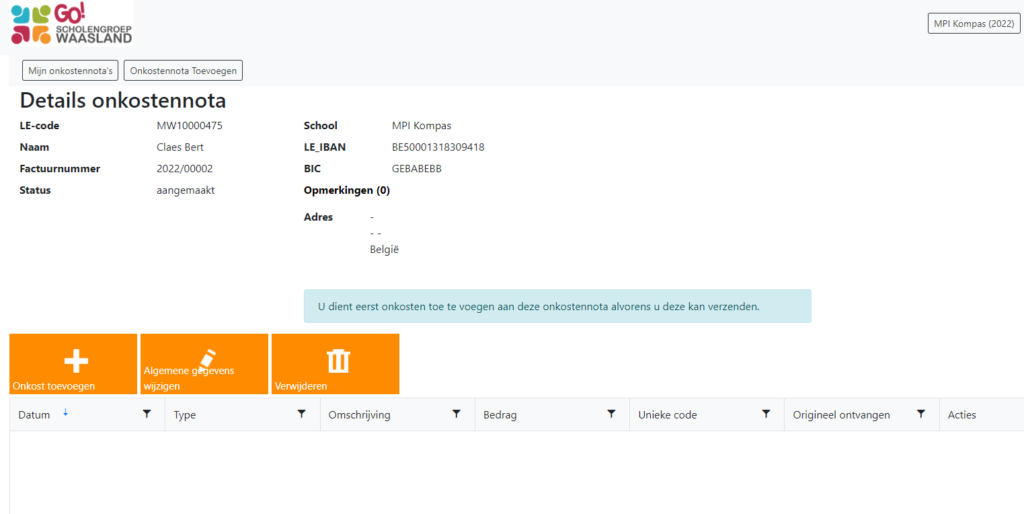Viewport: 1024px width, 514px height.
Task: Click the trash can Verwijderen icon
Action: pos(338,361)
